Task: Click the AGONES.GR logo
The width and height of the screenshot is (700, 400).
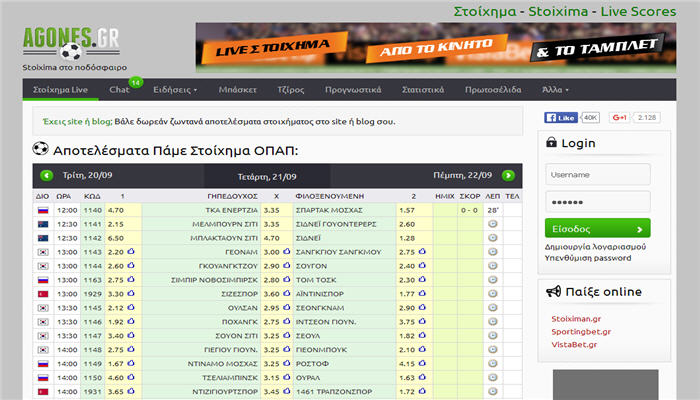Action: 71,43
